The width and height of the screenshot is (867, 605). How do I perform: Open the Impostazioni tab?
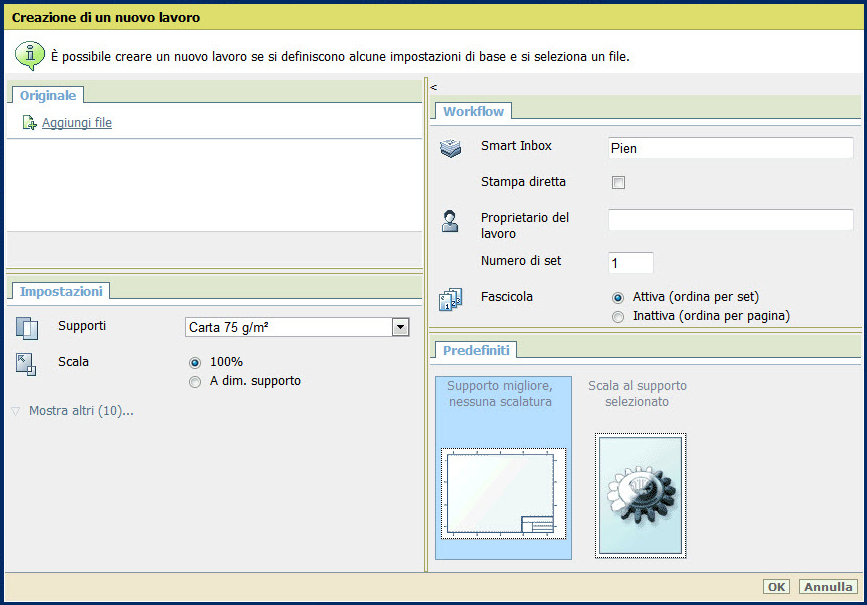tap(61, 291)
